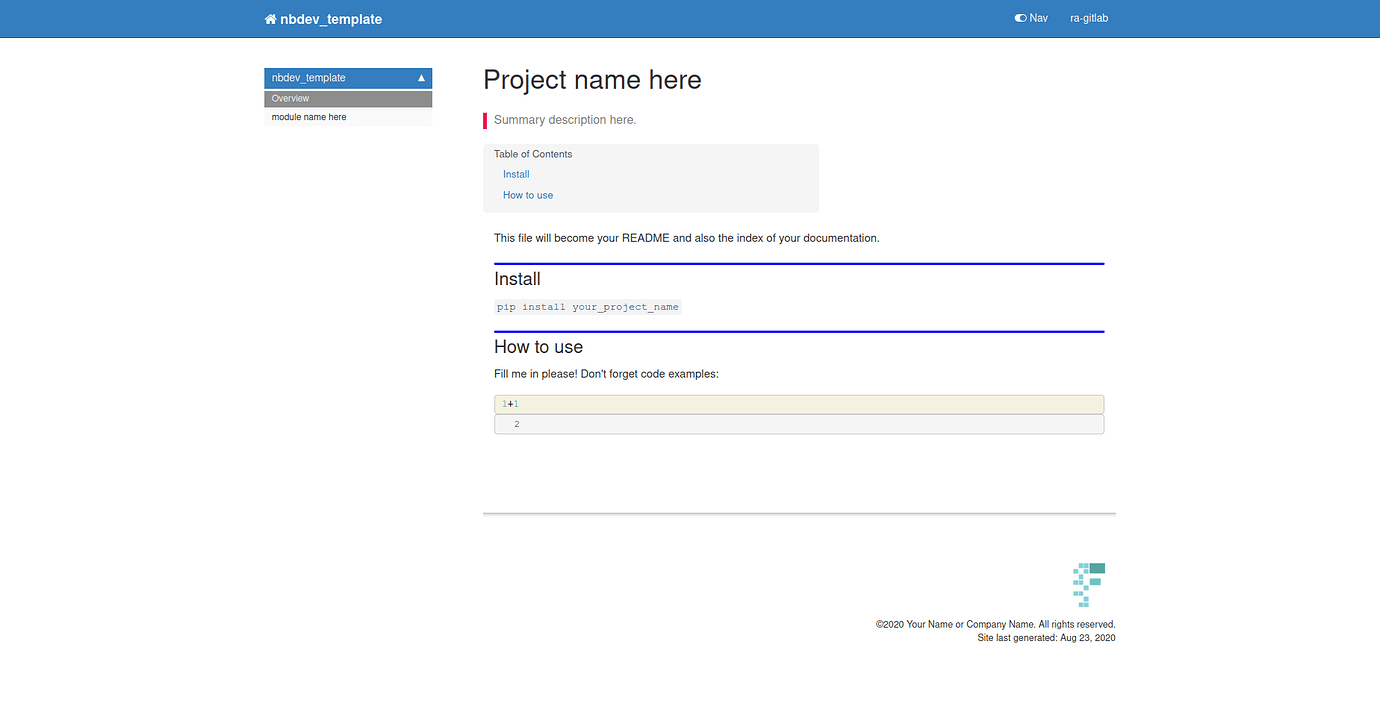Select the 1+1 code input cell

pyautogui.click(x=798, y=403)
